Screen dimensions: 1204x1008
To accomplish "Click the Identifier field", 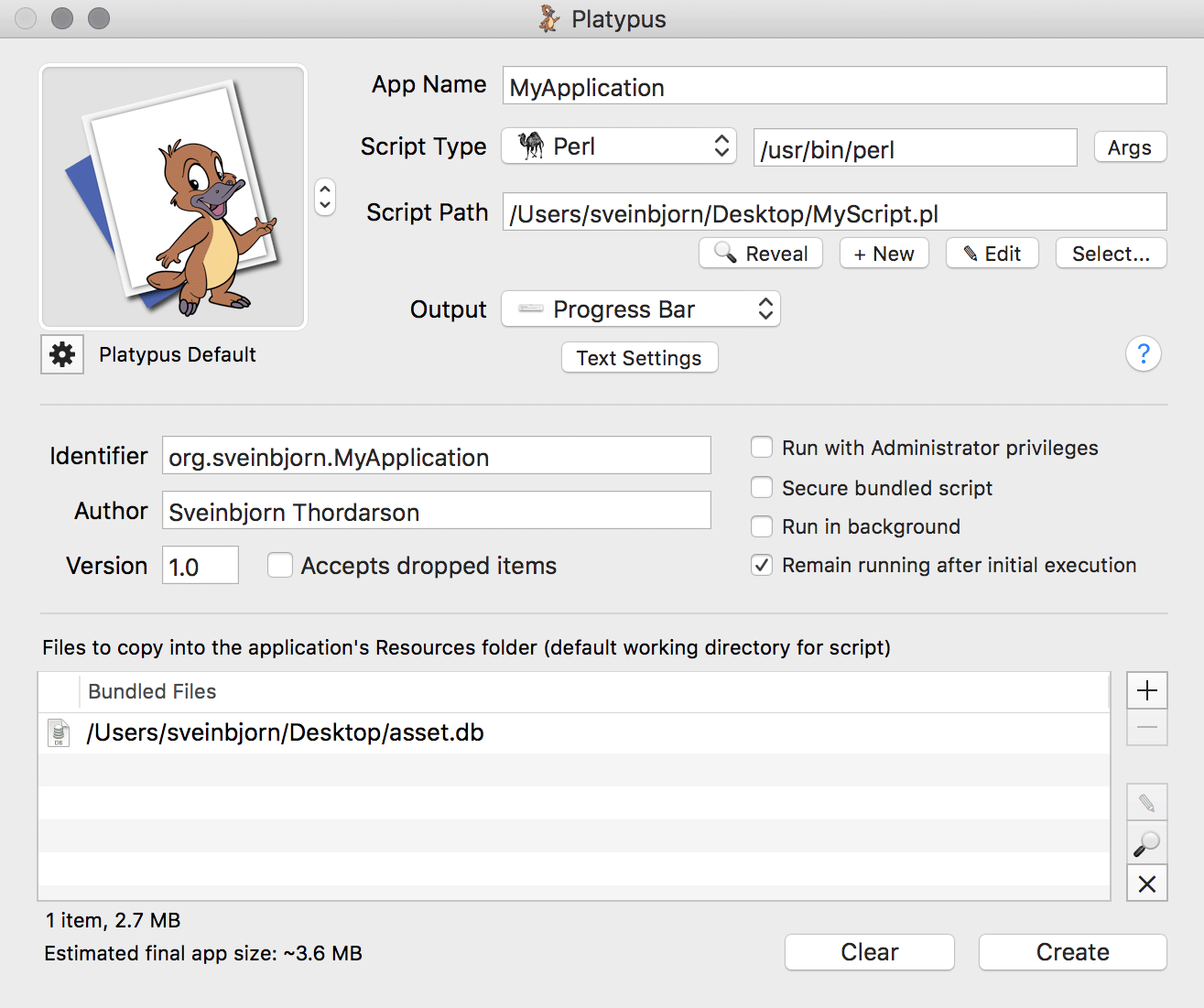I will (436, 456).
